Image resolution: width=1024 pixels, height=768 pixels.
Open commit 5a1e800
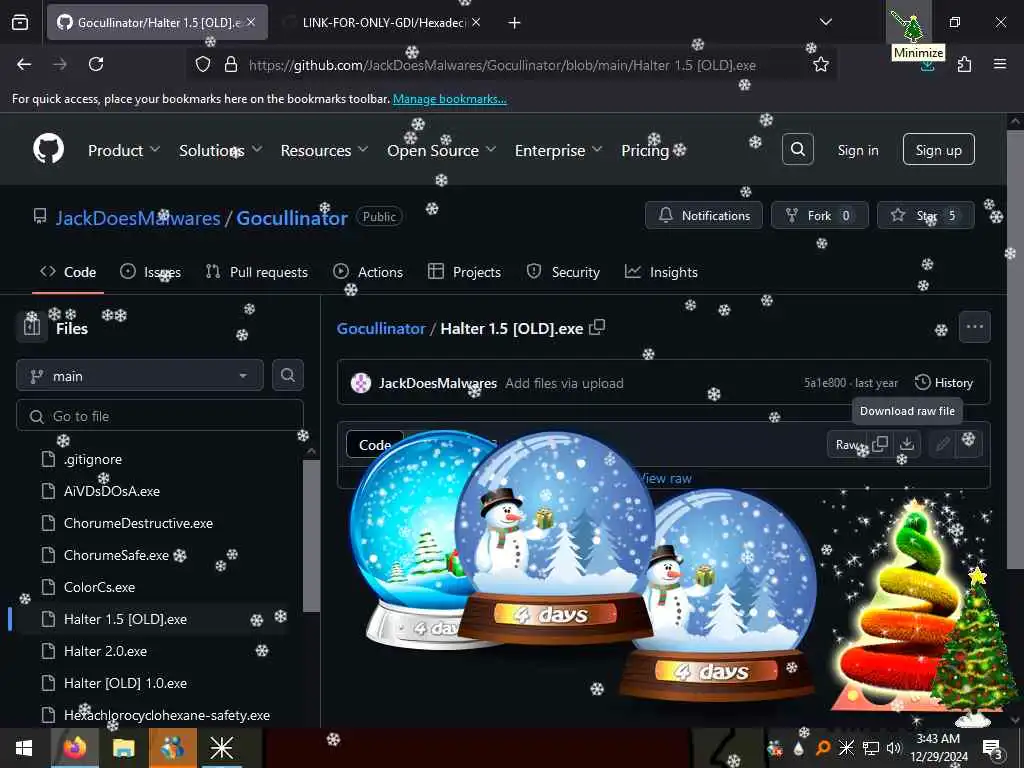(825, 383)
